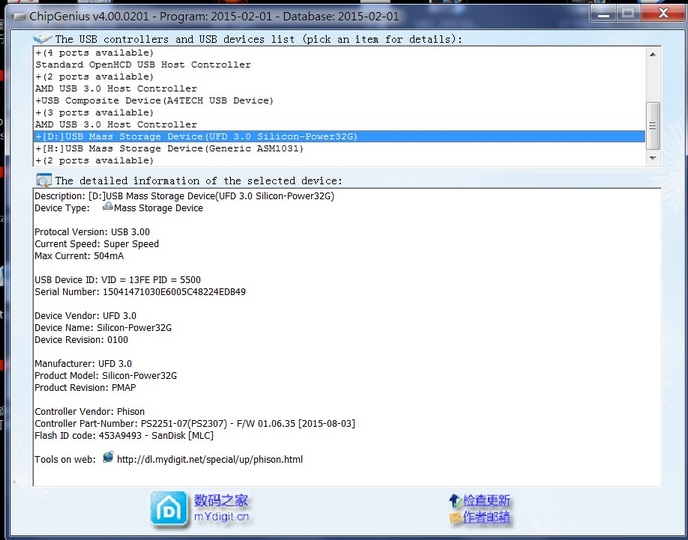This screenshot has height=540, width=688.
Task: Click the VID = 13FE PID = 5500 line
Action: point(118,280)
